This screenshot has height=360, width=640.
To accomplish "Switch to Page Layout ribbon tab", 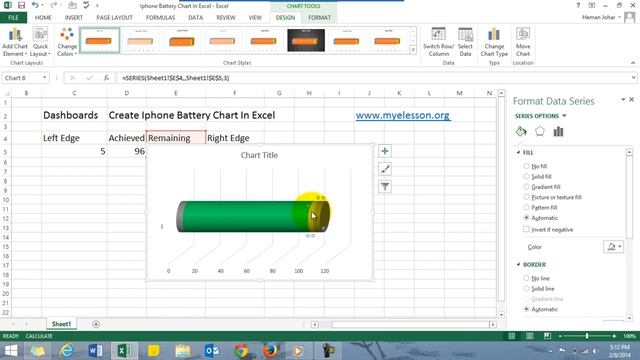I will (x=114, y=18).
